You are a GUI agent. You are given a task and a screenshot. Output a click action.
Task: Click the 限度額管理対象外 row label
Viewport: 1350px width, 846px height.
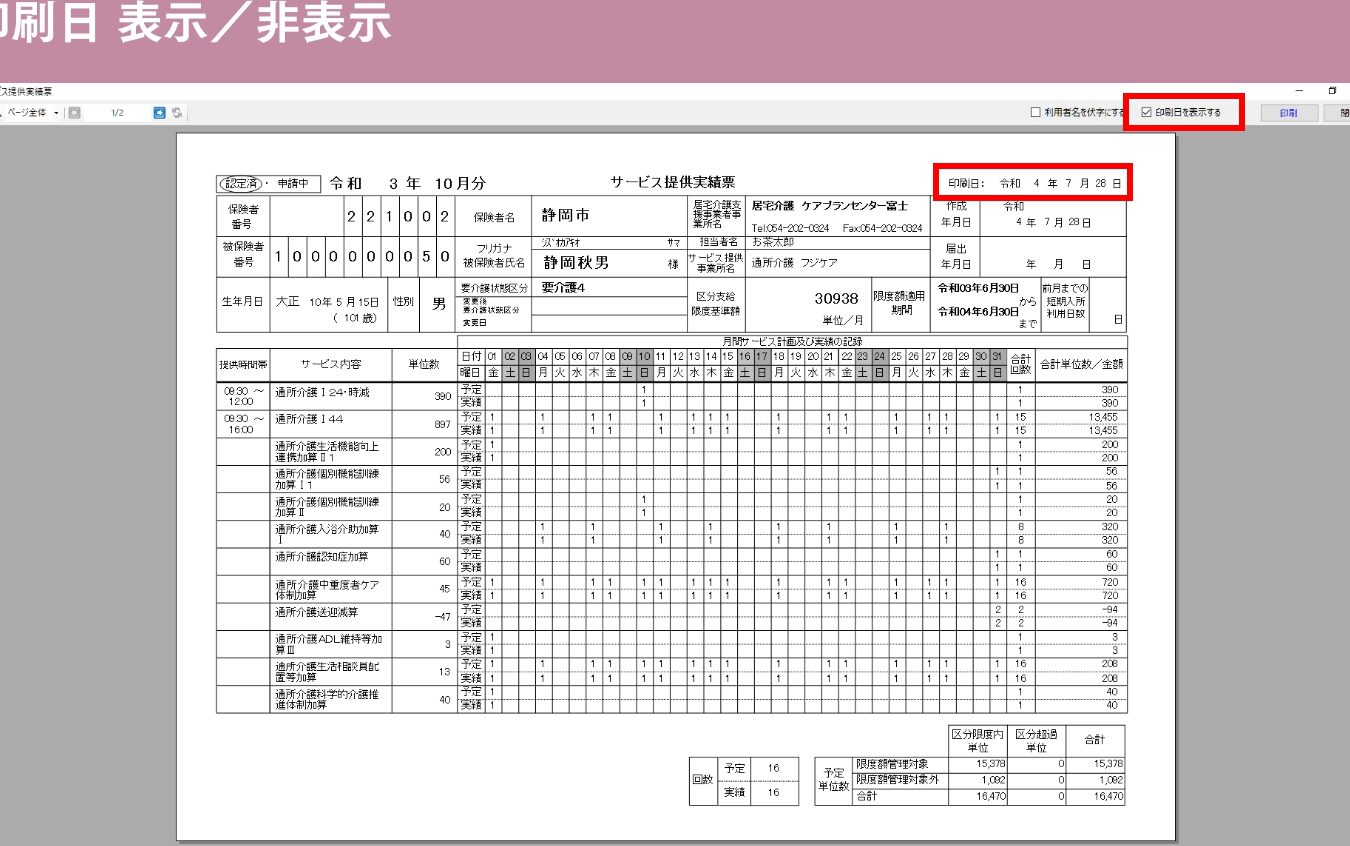click(x=897, y=780)
